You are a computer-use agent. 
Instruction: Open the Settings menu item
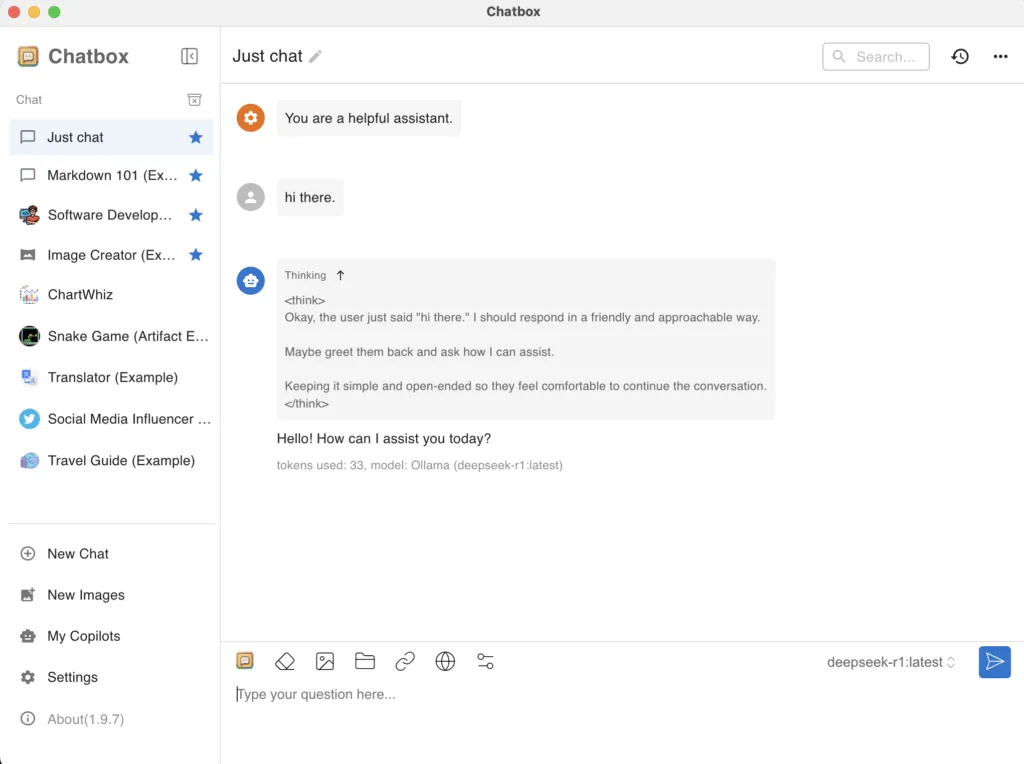72,677
